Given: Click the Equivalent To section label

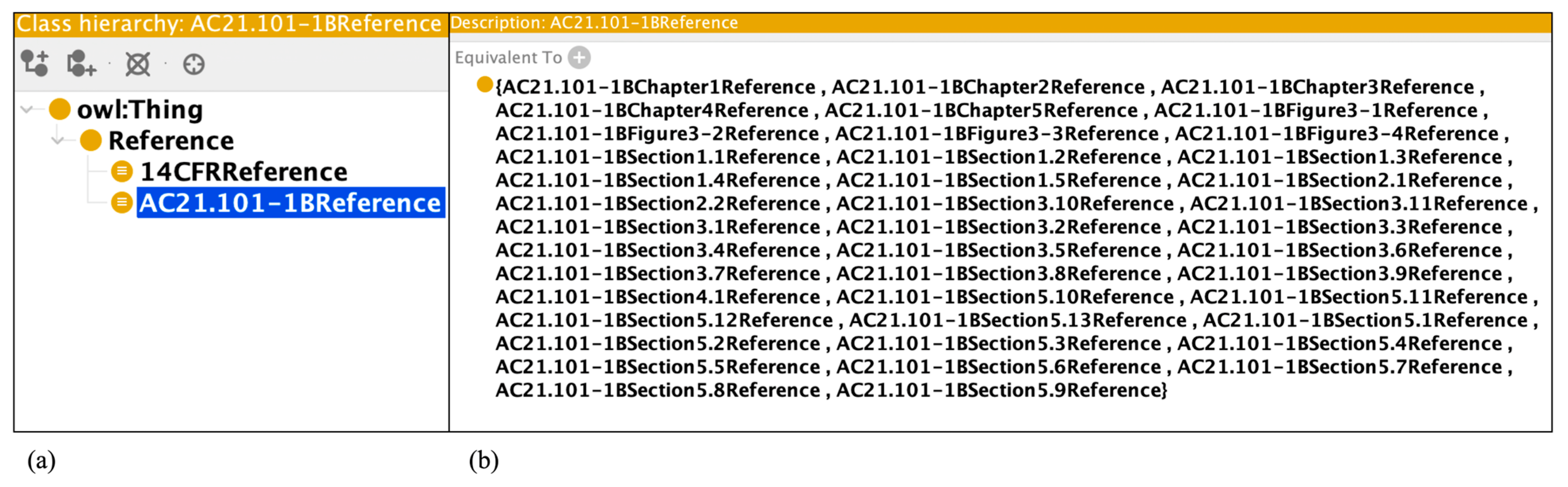Looking at the screenshot, I should pos(508,58).
